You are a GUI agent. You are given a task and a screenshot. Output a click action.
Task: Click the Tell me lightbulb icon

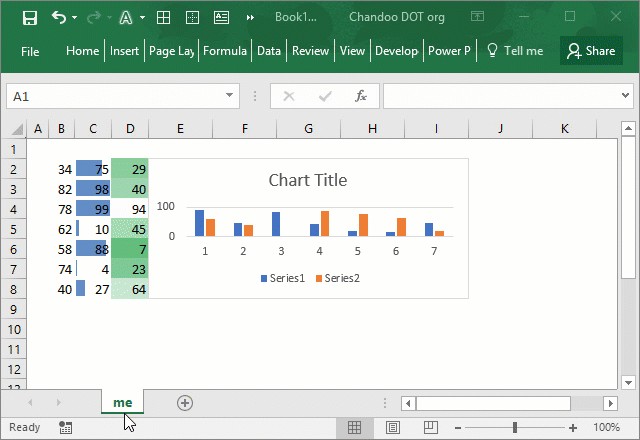[x=492, y=50]
